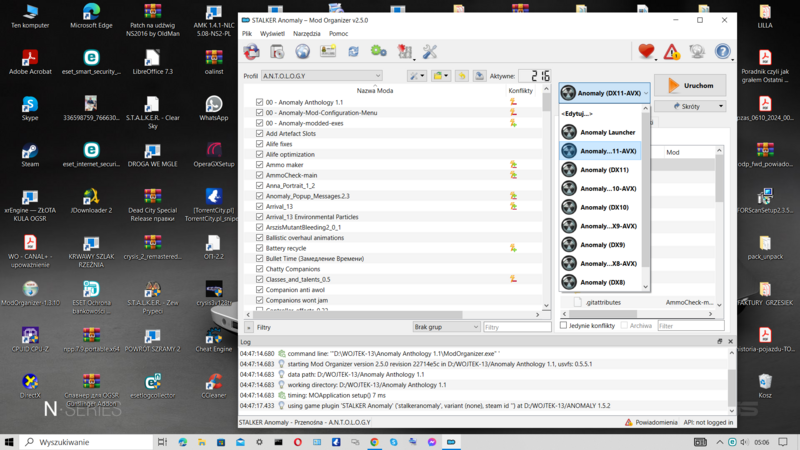Click the mod list vertical scrollbar
This screenshot has width=800, height=450.
[x=547, y=200]
